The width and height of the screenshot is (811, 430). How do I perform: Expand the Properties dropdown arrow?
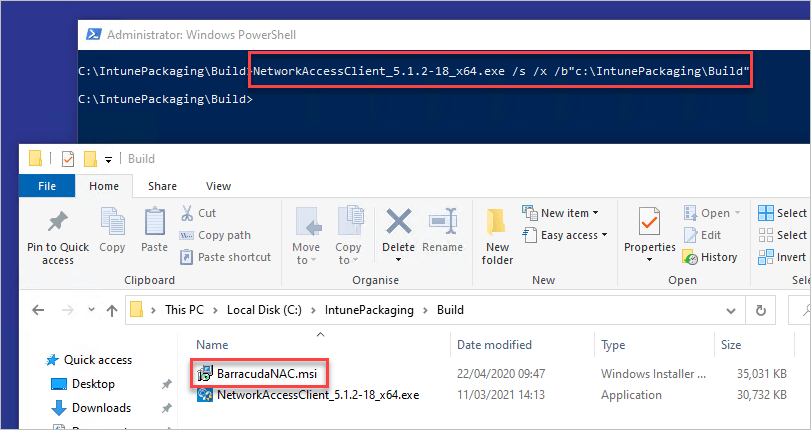pyautogui.click(x=650, y=260)
